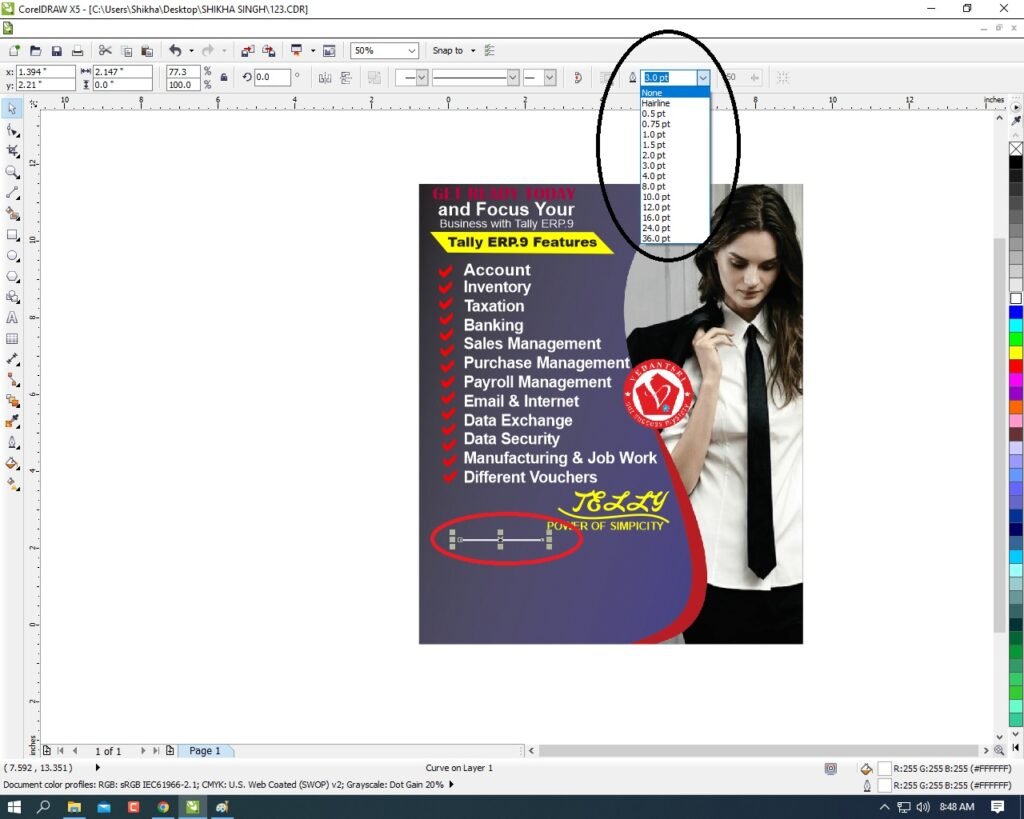Create a new document
Viewport: 1024px width, 819px height.
click(x=14, y=50)
